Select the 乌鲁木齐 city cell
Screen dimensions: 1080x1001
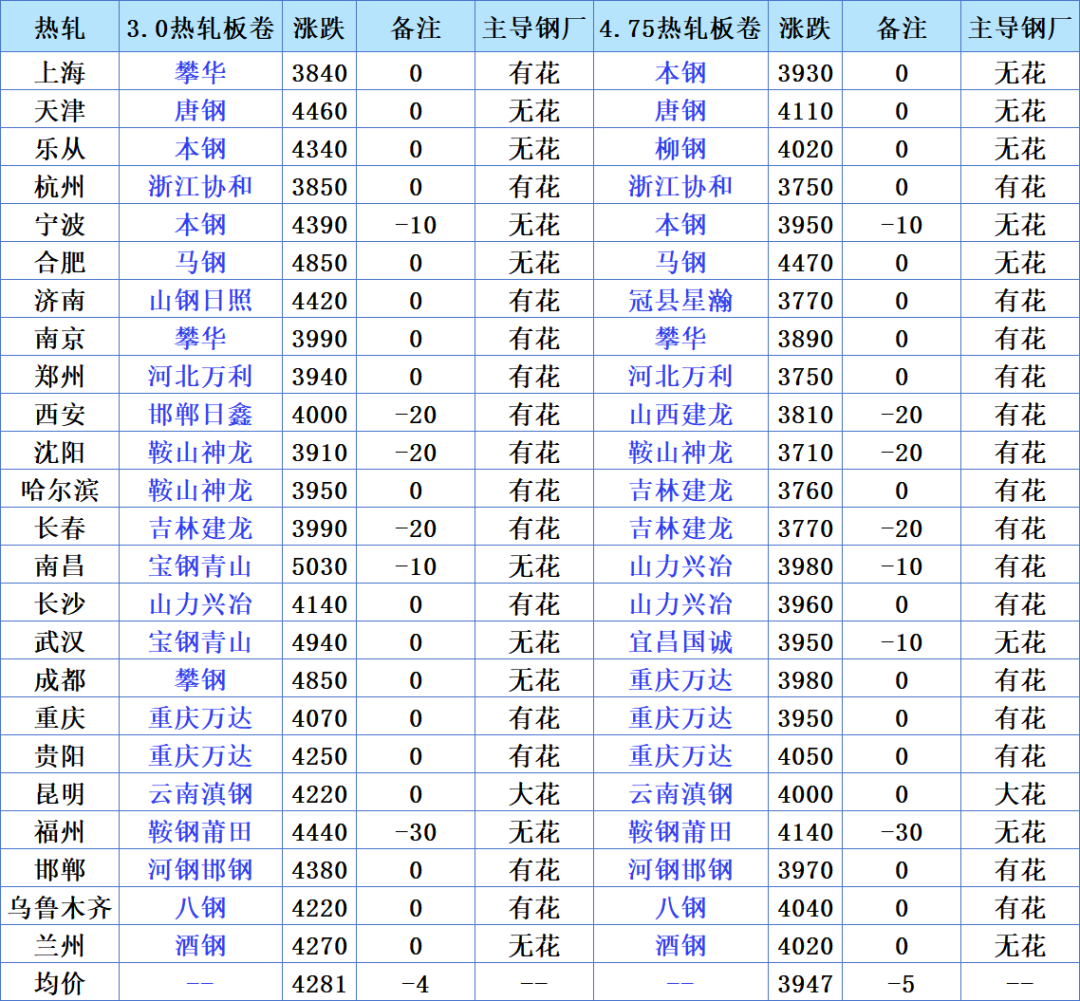pos(60,907)
